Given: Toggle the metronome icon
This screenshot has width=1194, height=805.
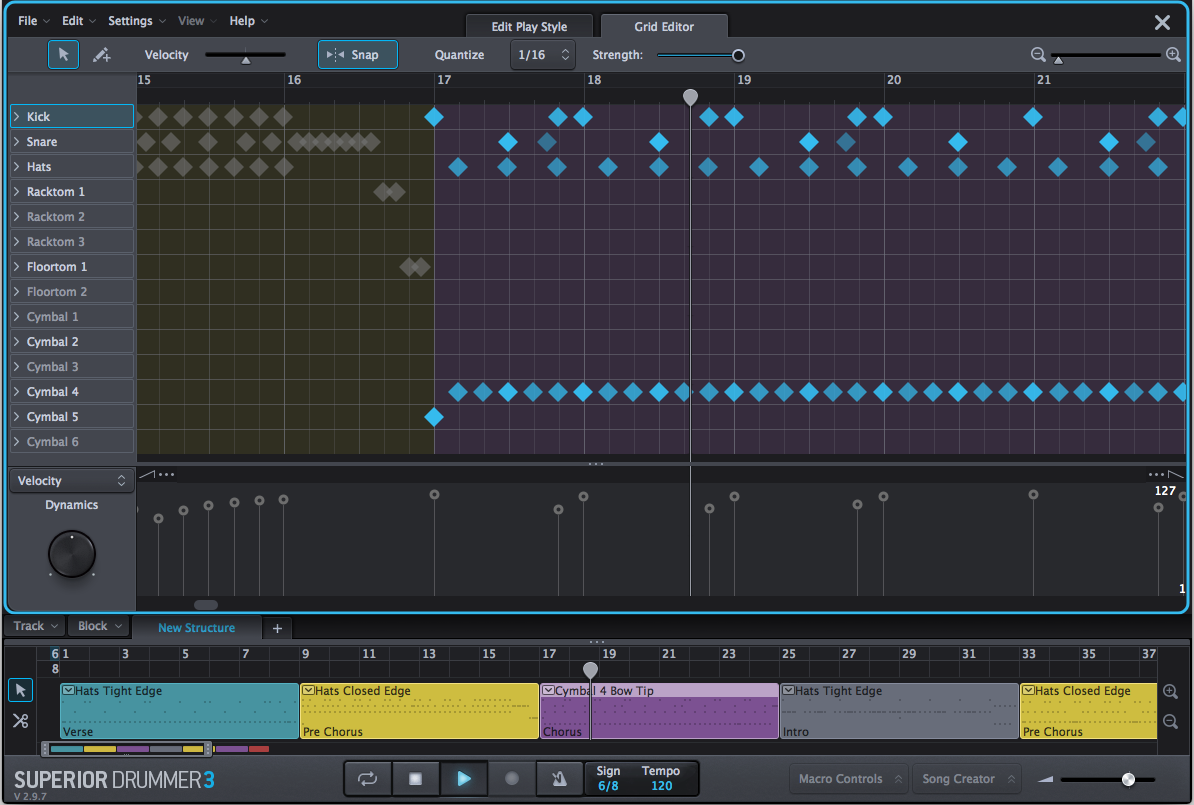Looking at the screenshot, I should [x=560, y=778].
